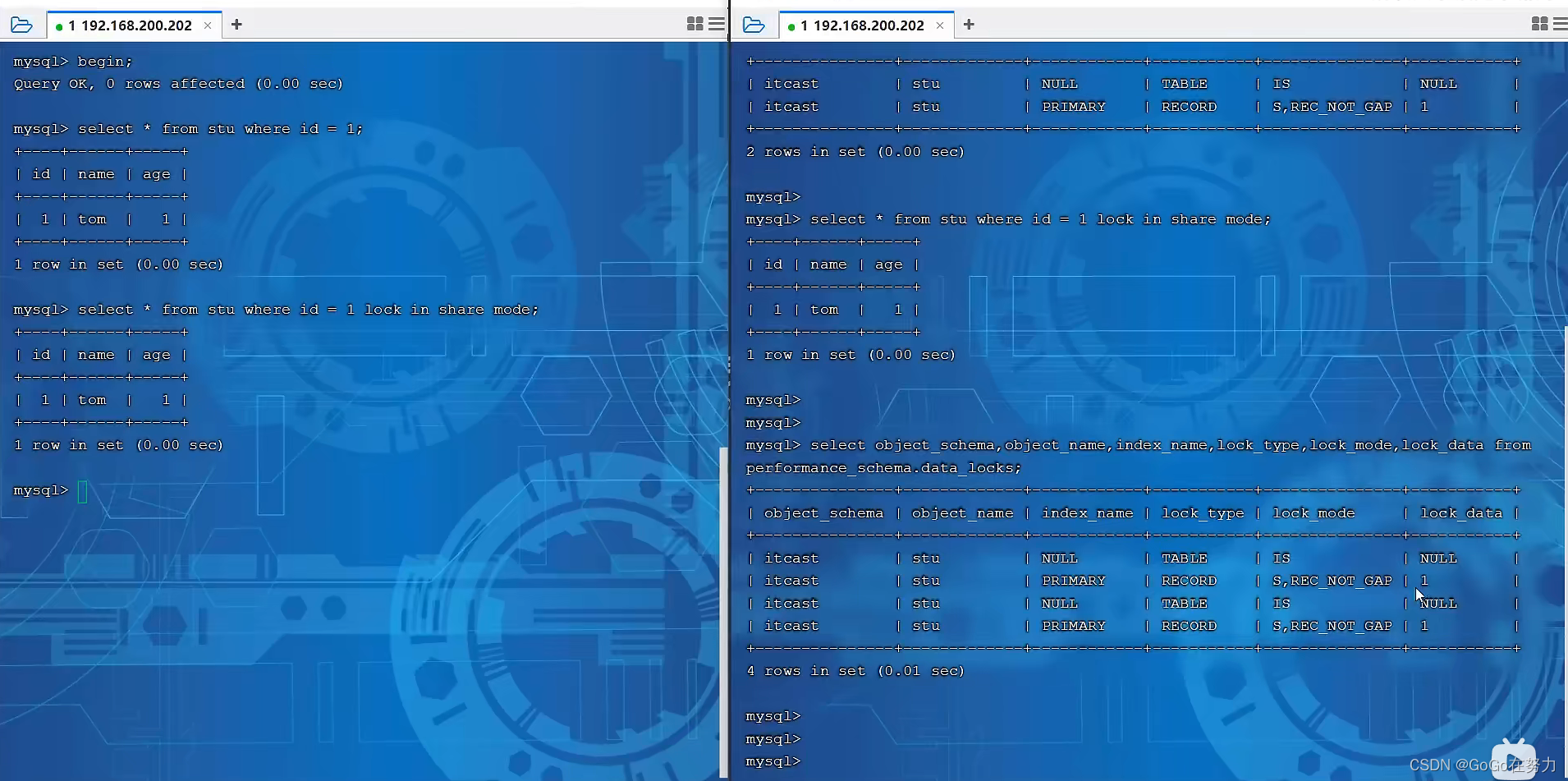Open the folder icon in right terminal

[x=754, y=25]
